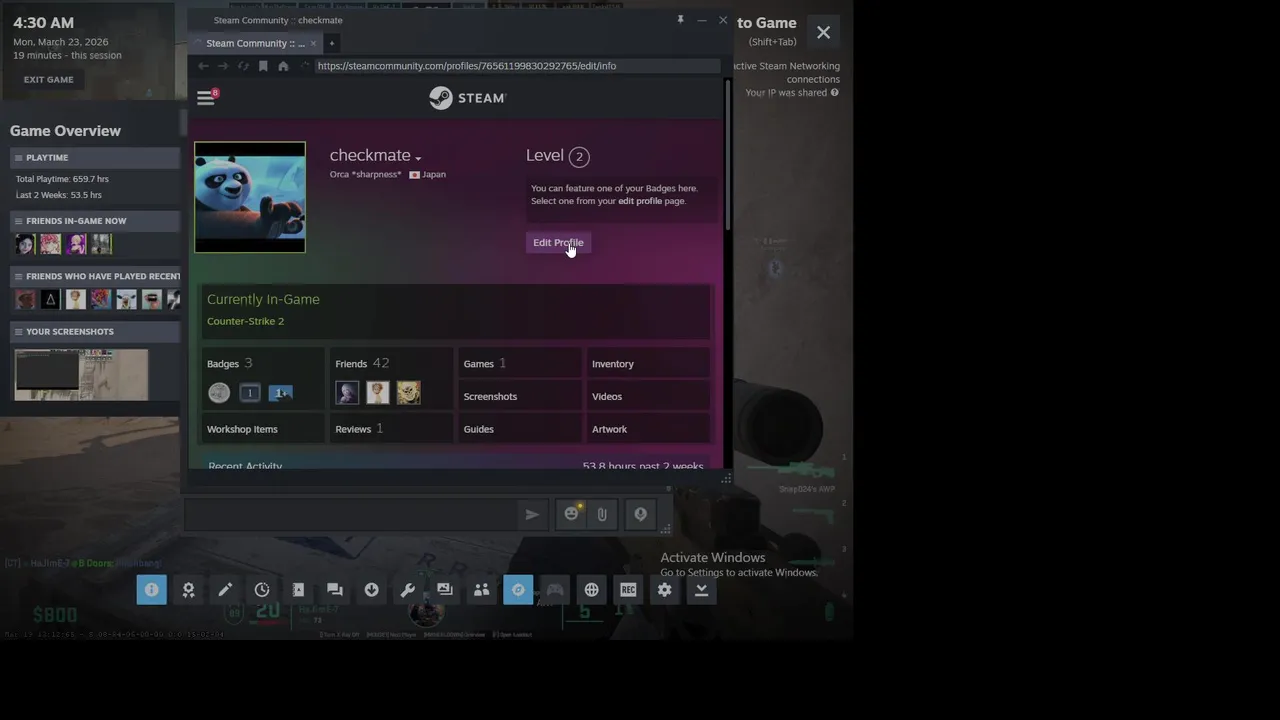Open the Discussions chat bubbles icon in toolbar
This screenshot has height=720, width=1280.
point(335,590)
